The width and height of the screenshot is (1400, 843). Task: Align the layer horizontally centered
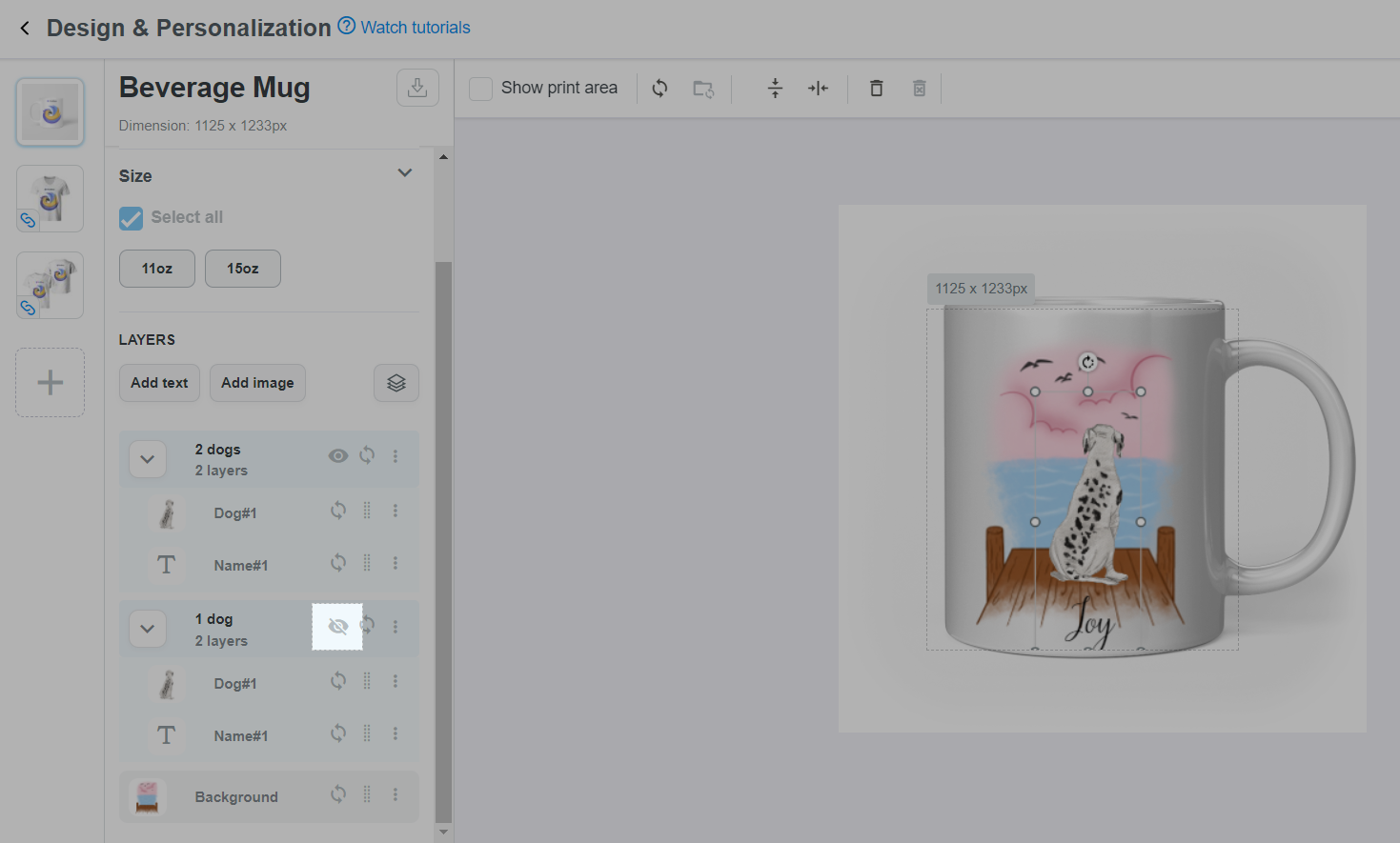pyautogui.click(x=818, y=89)
